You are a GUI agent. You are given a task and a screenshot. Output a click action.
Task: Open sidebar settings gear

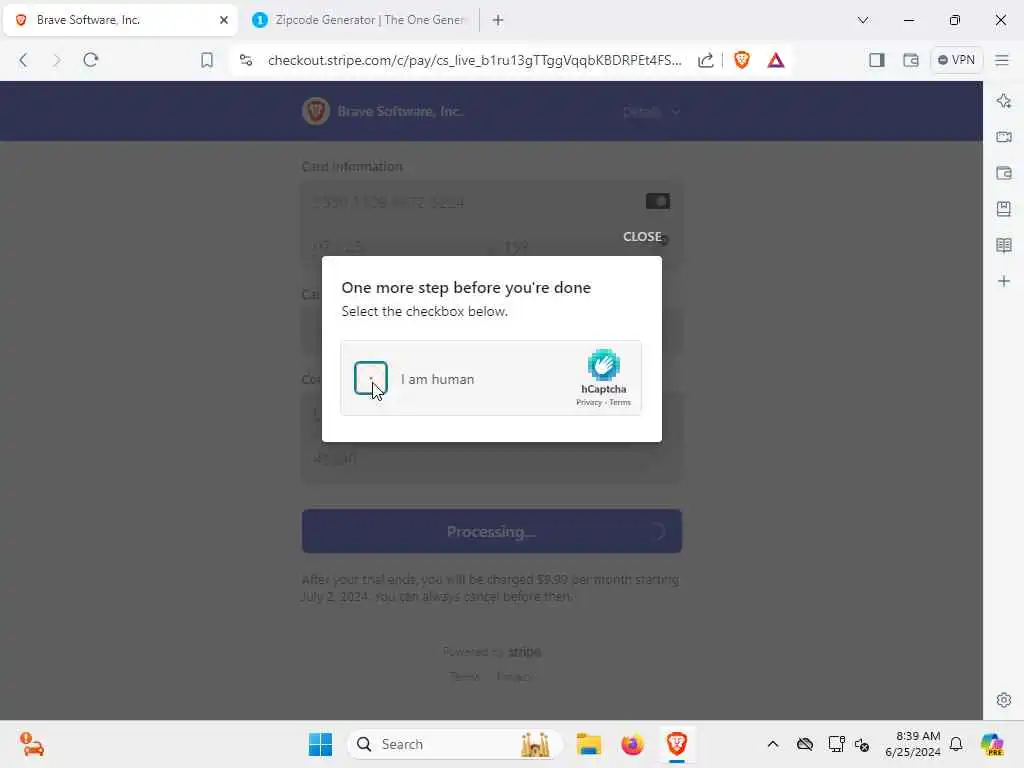click(x=1004, y=700)
